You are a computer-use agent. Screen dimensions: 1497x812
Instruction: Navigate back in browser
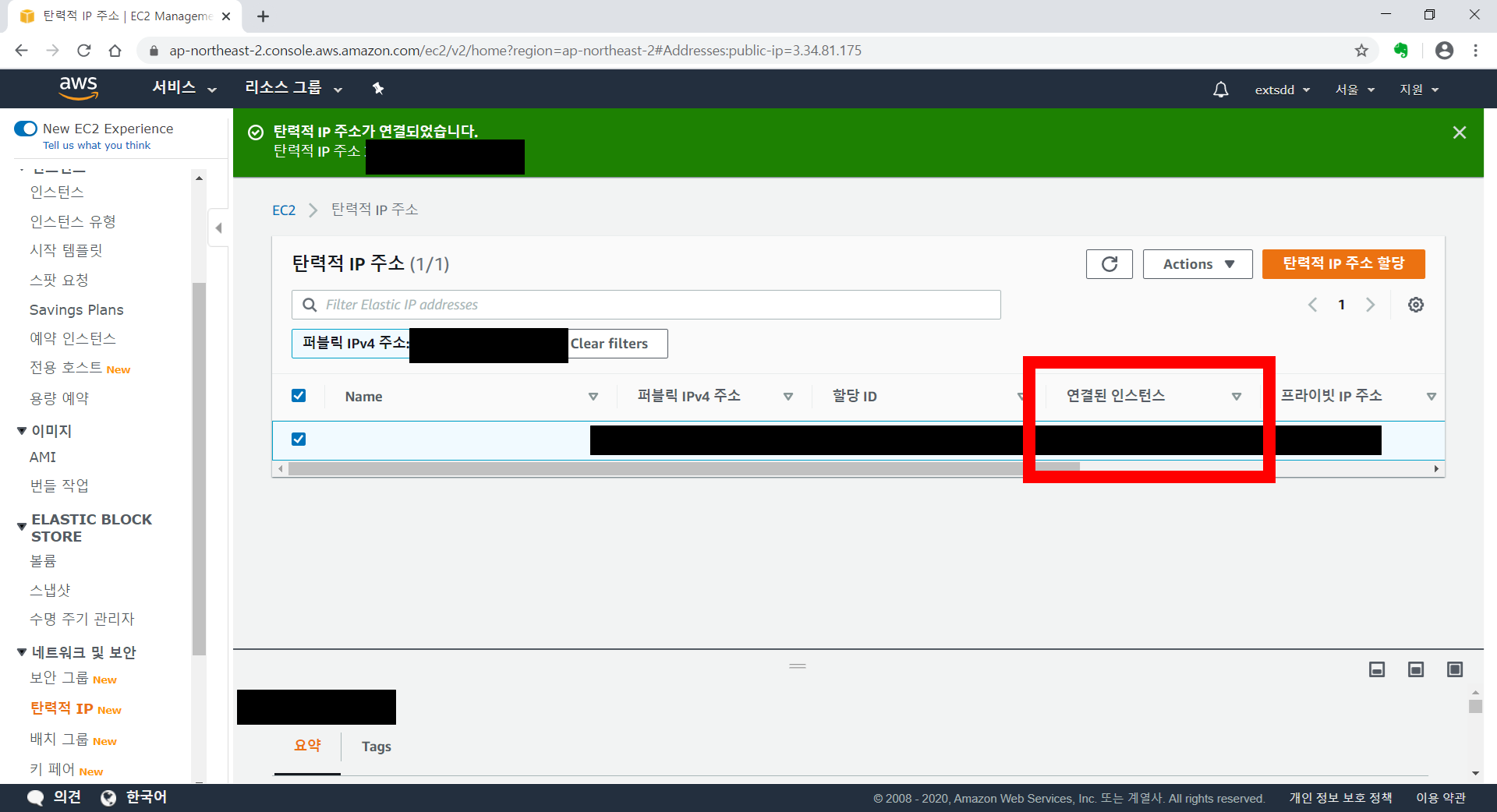(x=21, y=51)
